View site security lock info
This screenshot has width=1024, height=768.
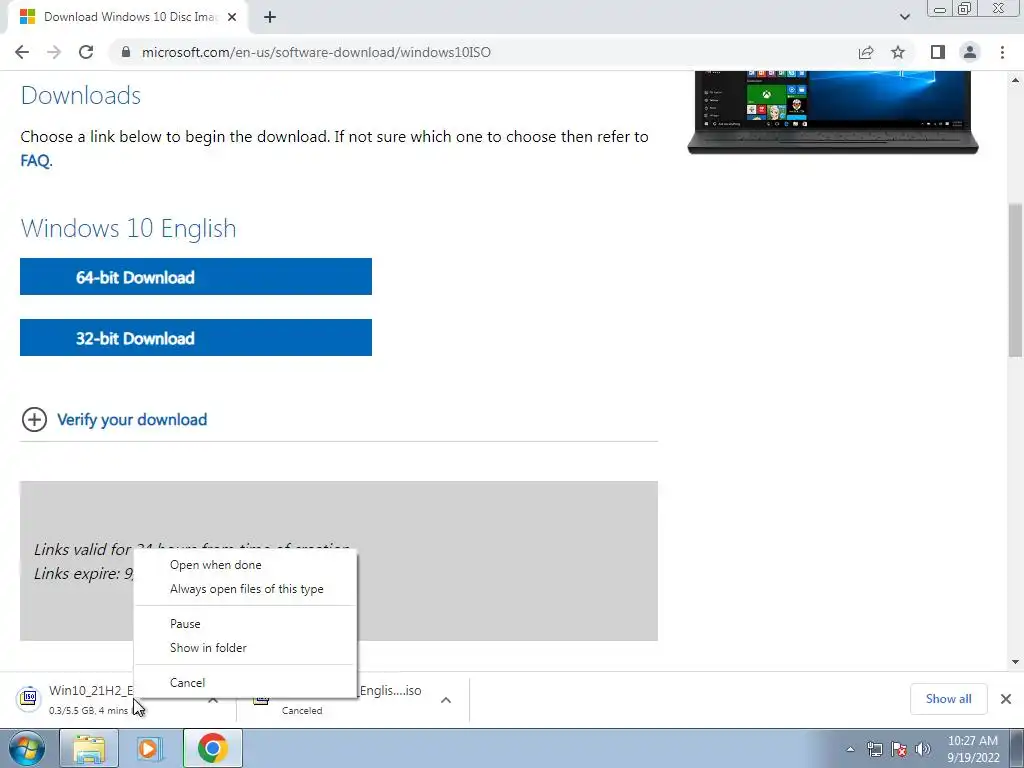click(126, 52)
